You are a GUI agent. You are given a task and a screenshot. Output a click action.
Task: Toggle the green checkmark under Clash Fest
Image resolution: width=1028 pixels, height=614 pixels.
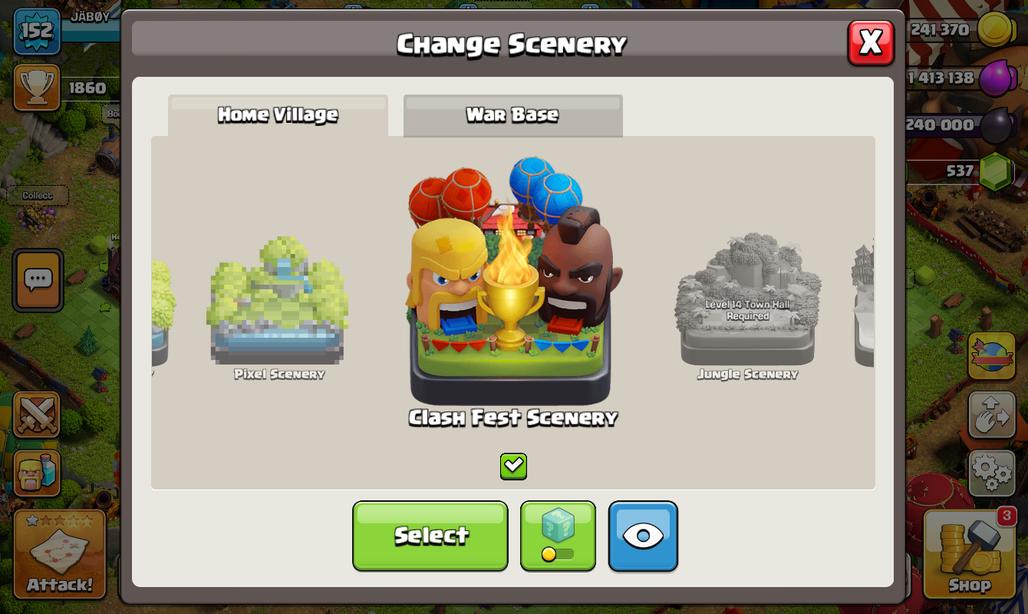pos(513,466)
